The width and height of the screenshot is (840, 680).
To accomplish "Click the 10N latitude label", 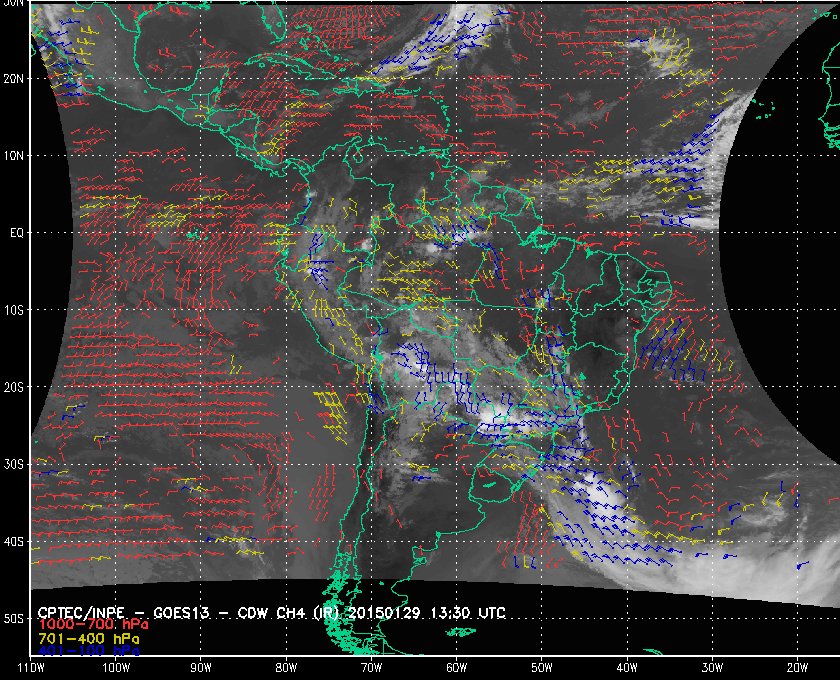I will [13, 155].
